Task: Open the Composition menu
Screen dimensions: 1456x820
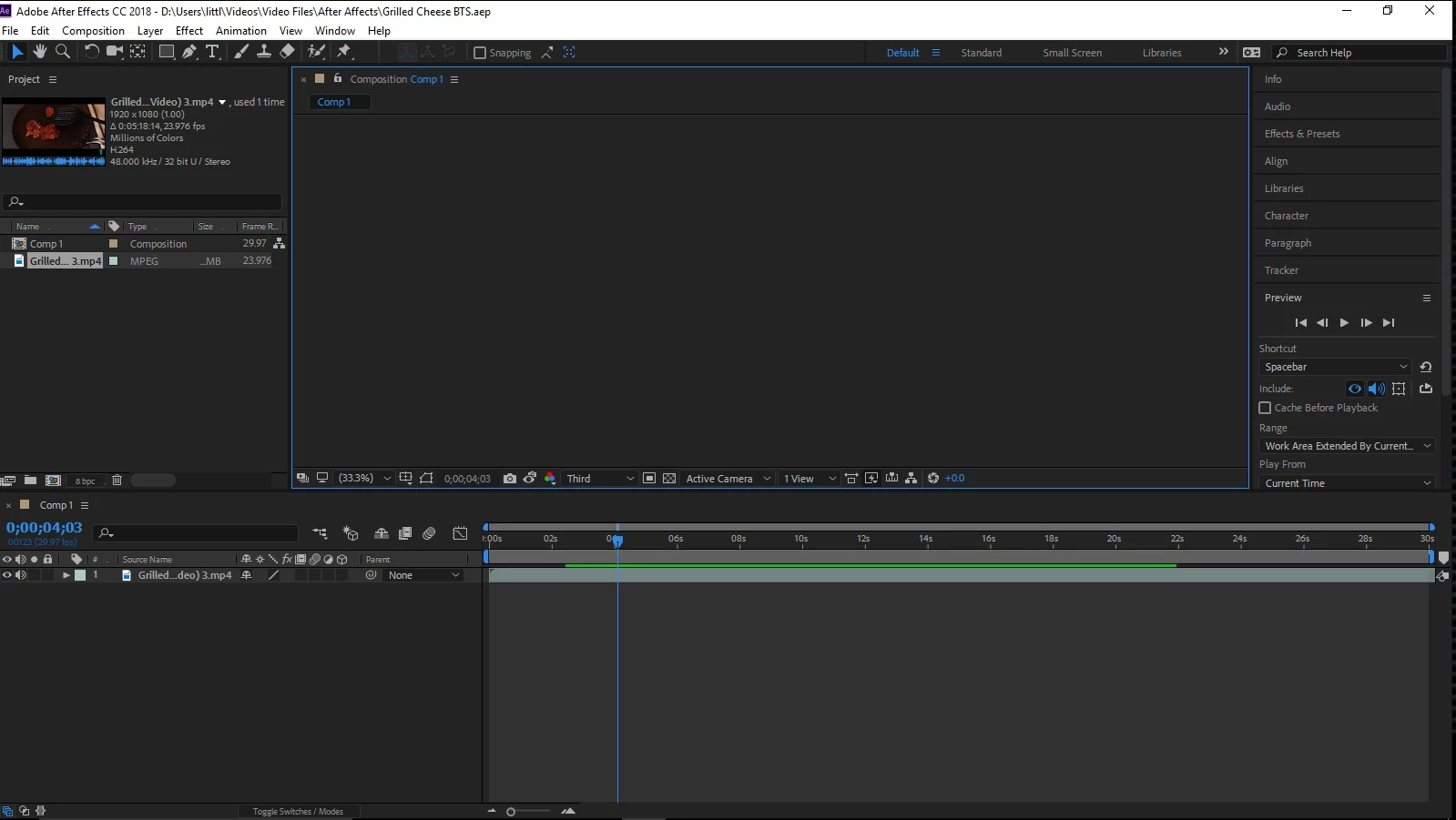Action: (93, 31)
